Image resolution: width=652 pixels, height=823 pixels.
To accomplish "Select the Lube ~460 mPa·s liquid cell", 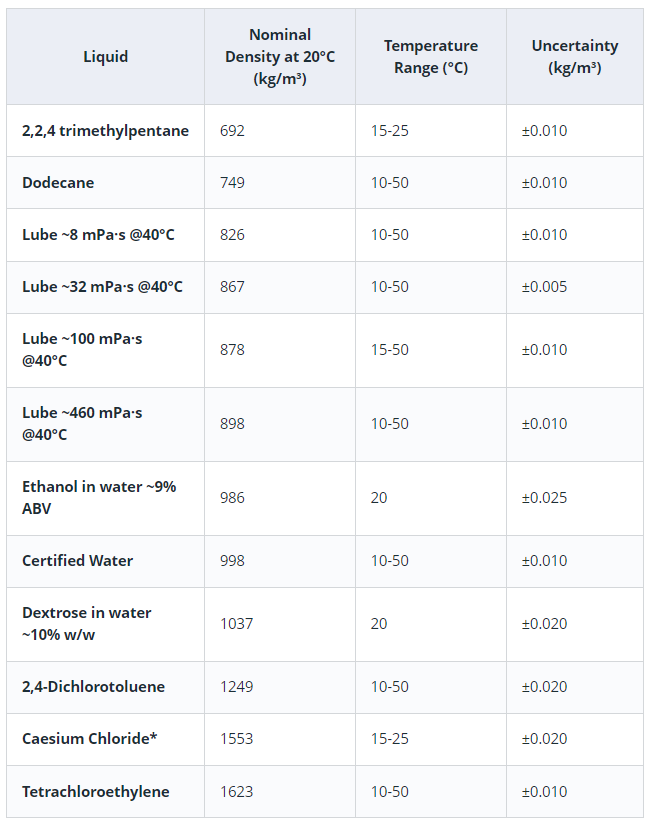I will point(82,423).
